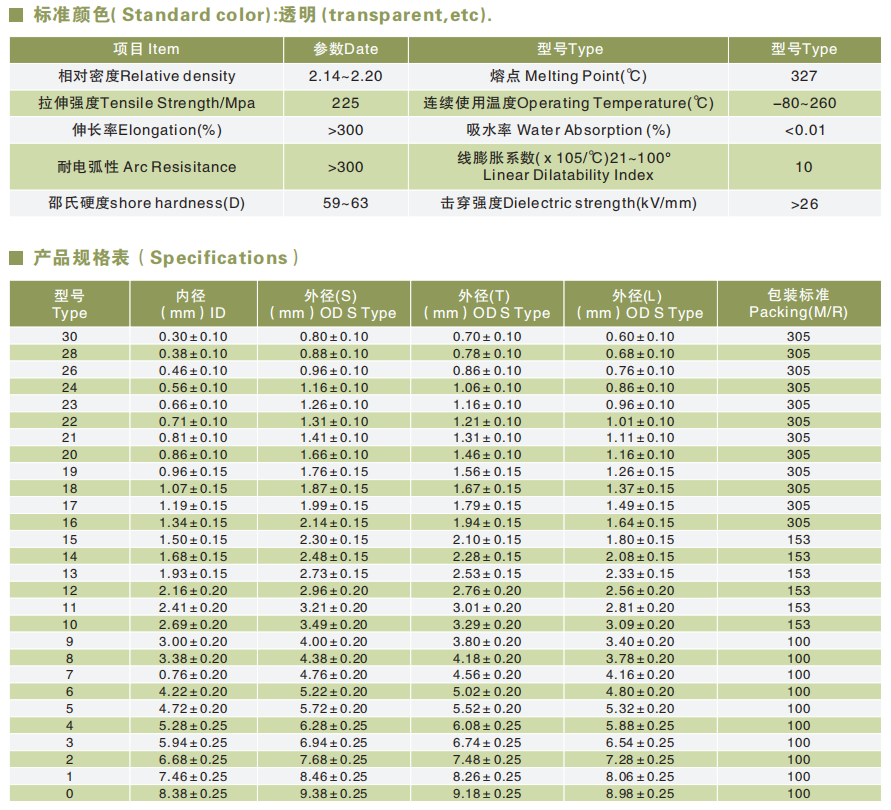Click the Arc Resistance row label
The image size is (891, 810).
click(147, 167)
